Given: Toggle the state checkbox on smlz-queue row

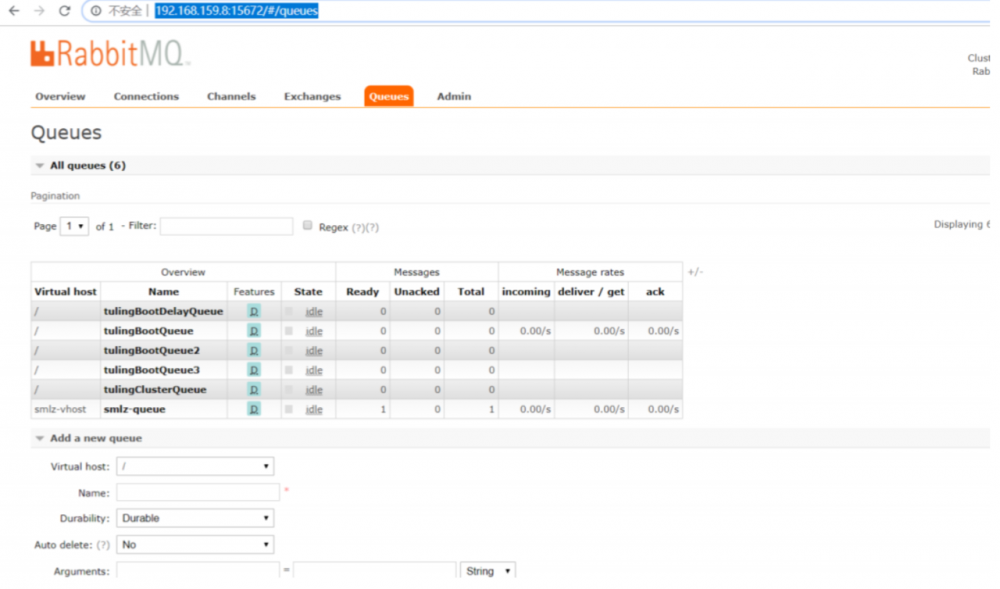Looking at the screenshot, I should 289,409.
